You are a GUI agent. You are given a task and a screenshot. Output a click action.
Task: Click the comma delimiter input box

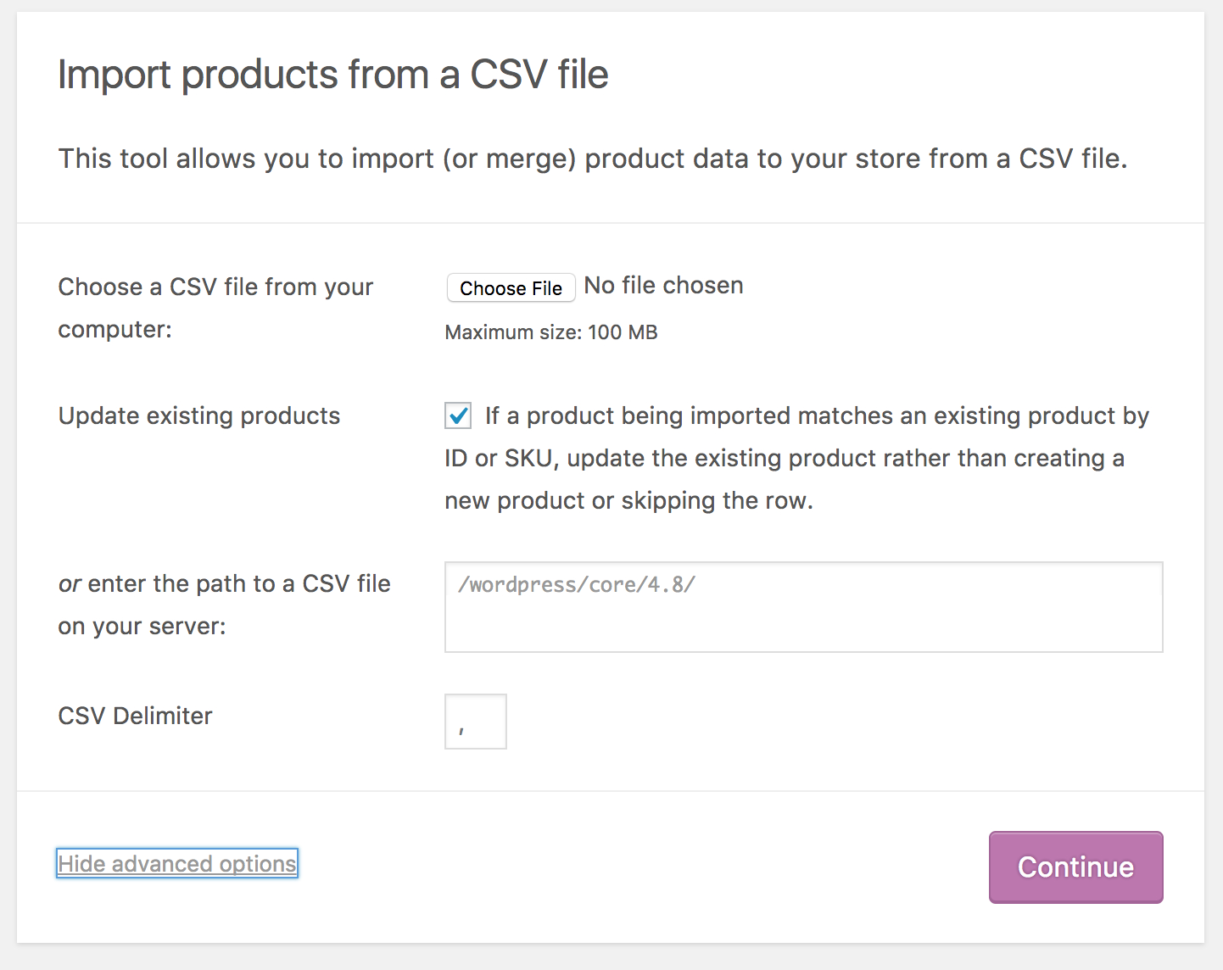475,720
